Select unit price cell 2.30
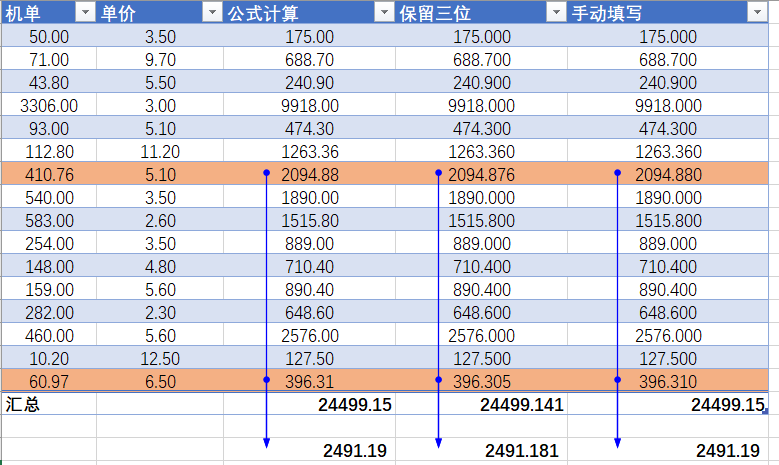 (160, 312)
